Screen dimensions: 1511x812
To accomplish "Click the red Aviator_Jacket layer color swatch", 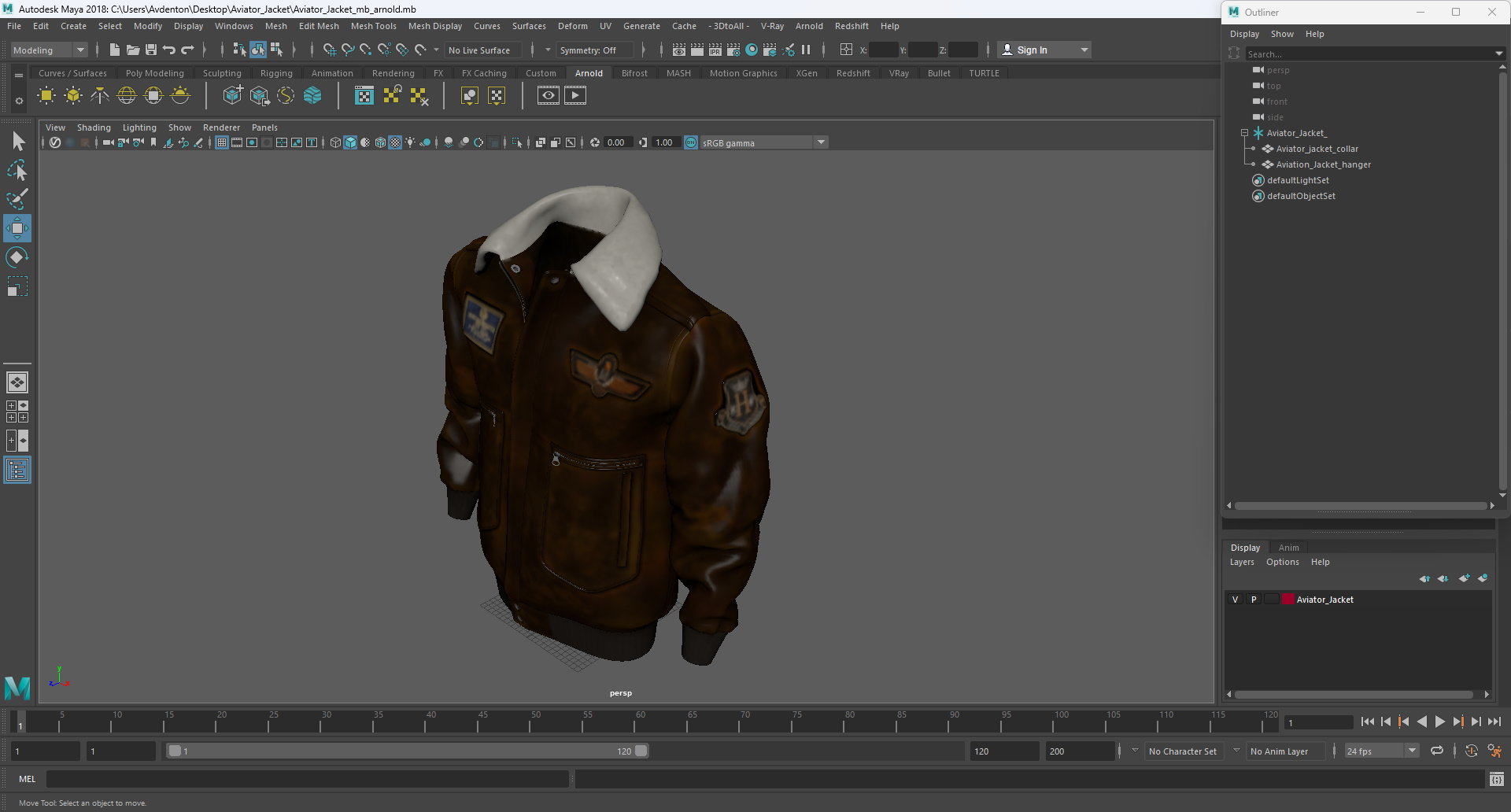I will pos(1288,600).
